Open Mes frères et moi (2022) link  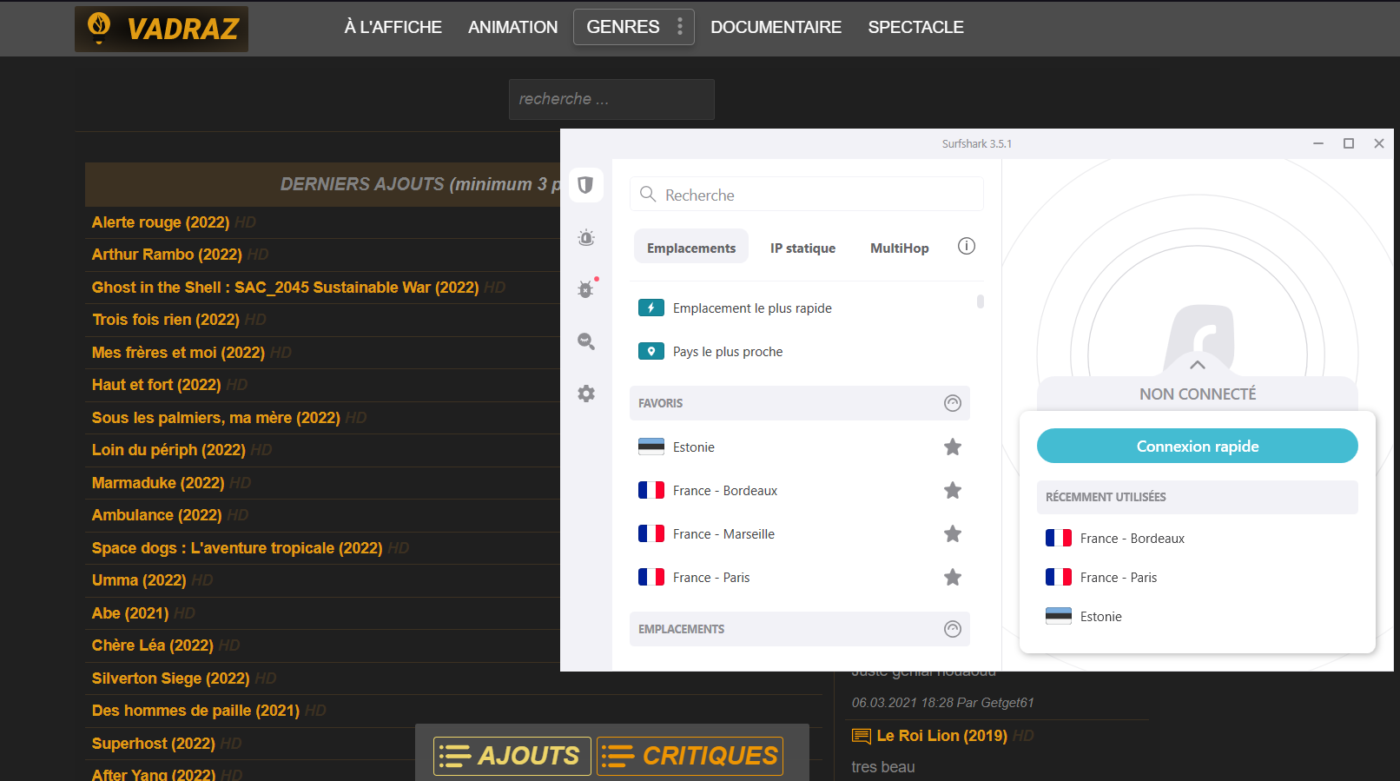click(178, 352)
